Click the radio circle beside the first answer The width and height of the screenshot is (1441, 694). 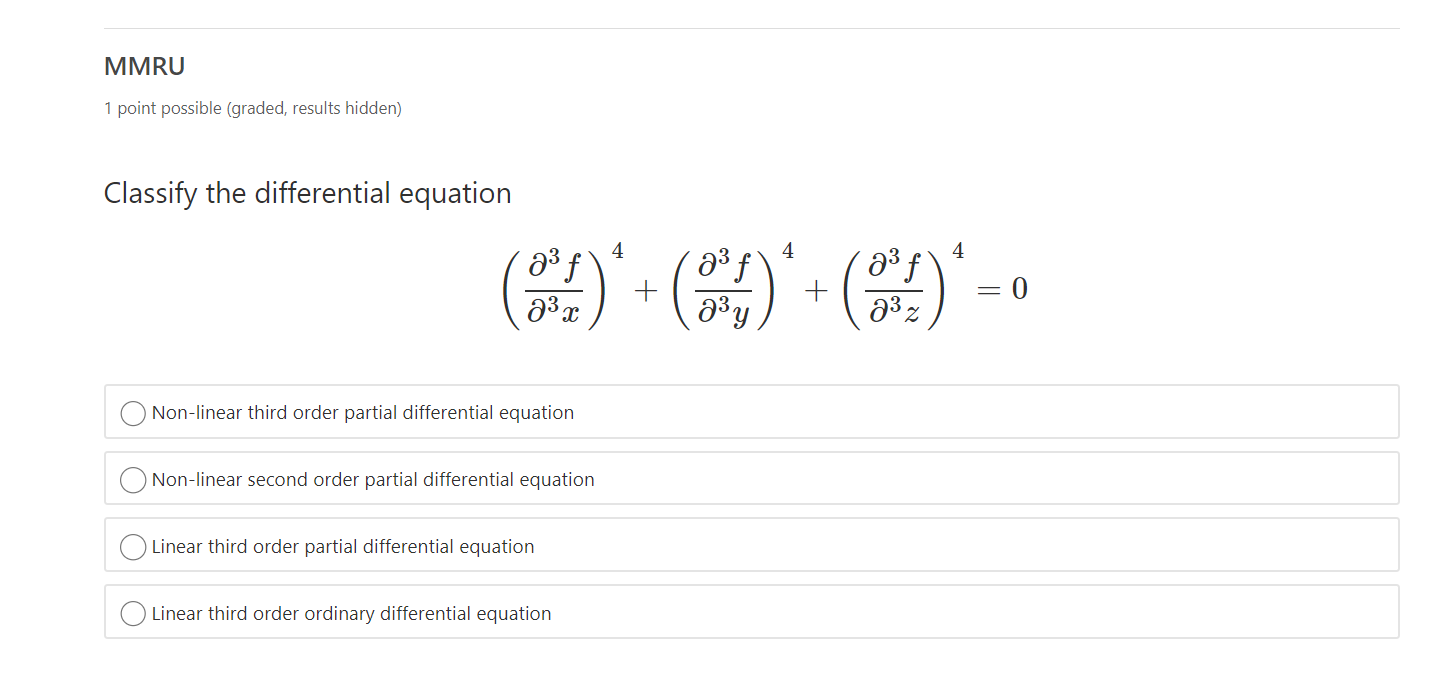click(x=132, y=412)
